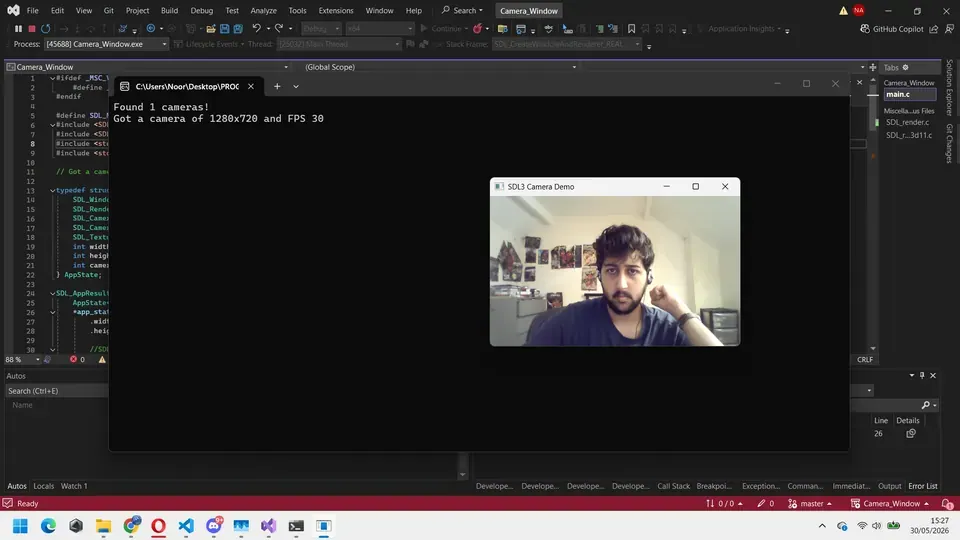Toggle a bookmark with the bookmark icon
Image resolution: width=960 pixels, height=540 pixels.
point(631,29)
